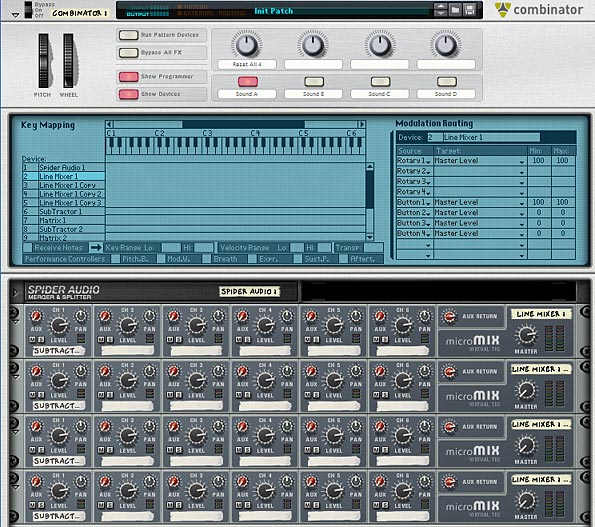Click Master knob on bottom Line Mixer
The image size is (595, 527).
(526, 501)
